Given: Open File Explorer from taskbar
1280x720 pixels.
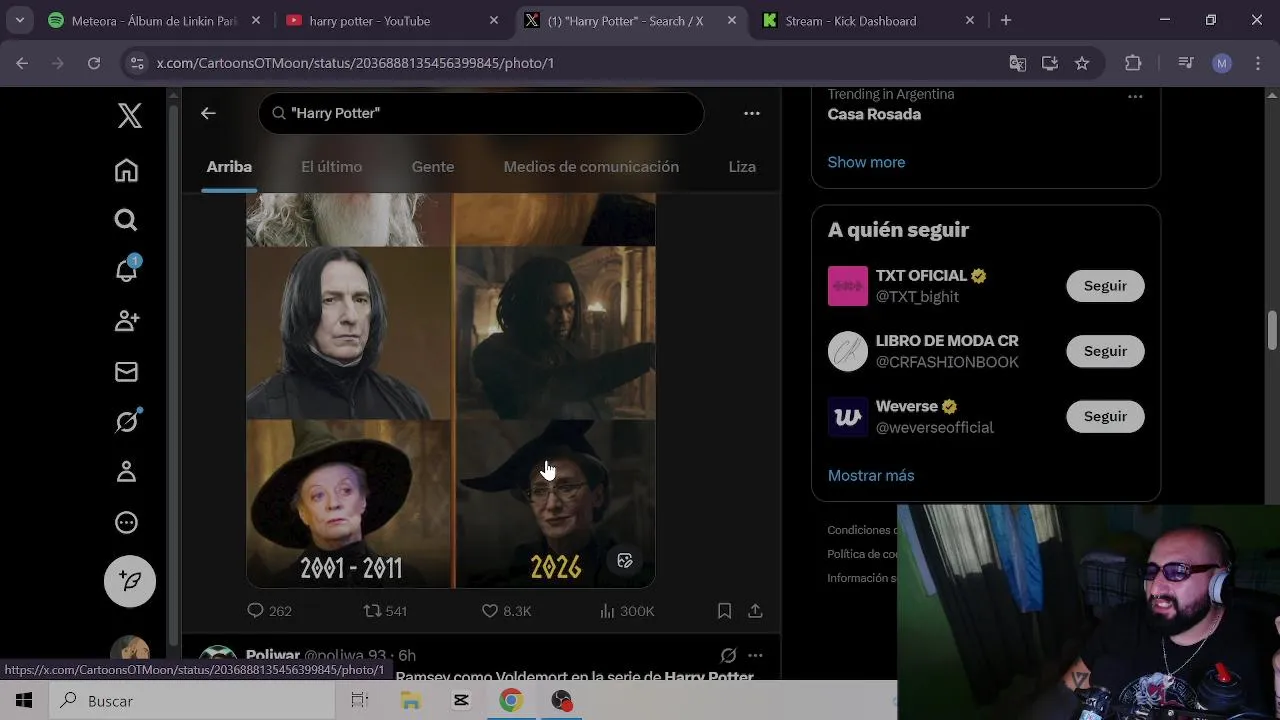Looking at the screenshot, I should tap(410, 701).
